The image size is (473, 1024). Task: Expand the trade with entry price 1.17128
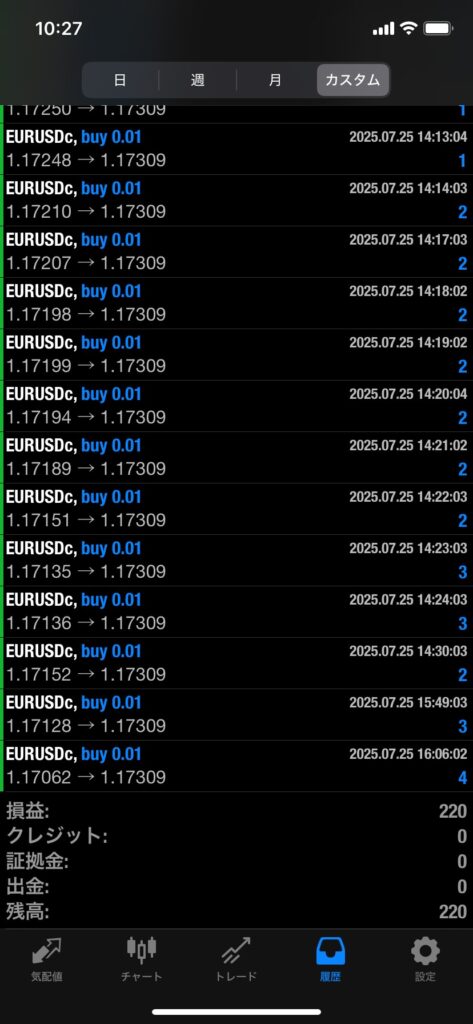tap(236, 714)
